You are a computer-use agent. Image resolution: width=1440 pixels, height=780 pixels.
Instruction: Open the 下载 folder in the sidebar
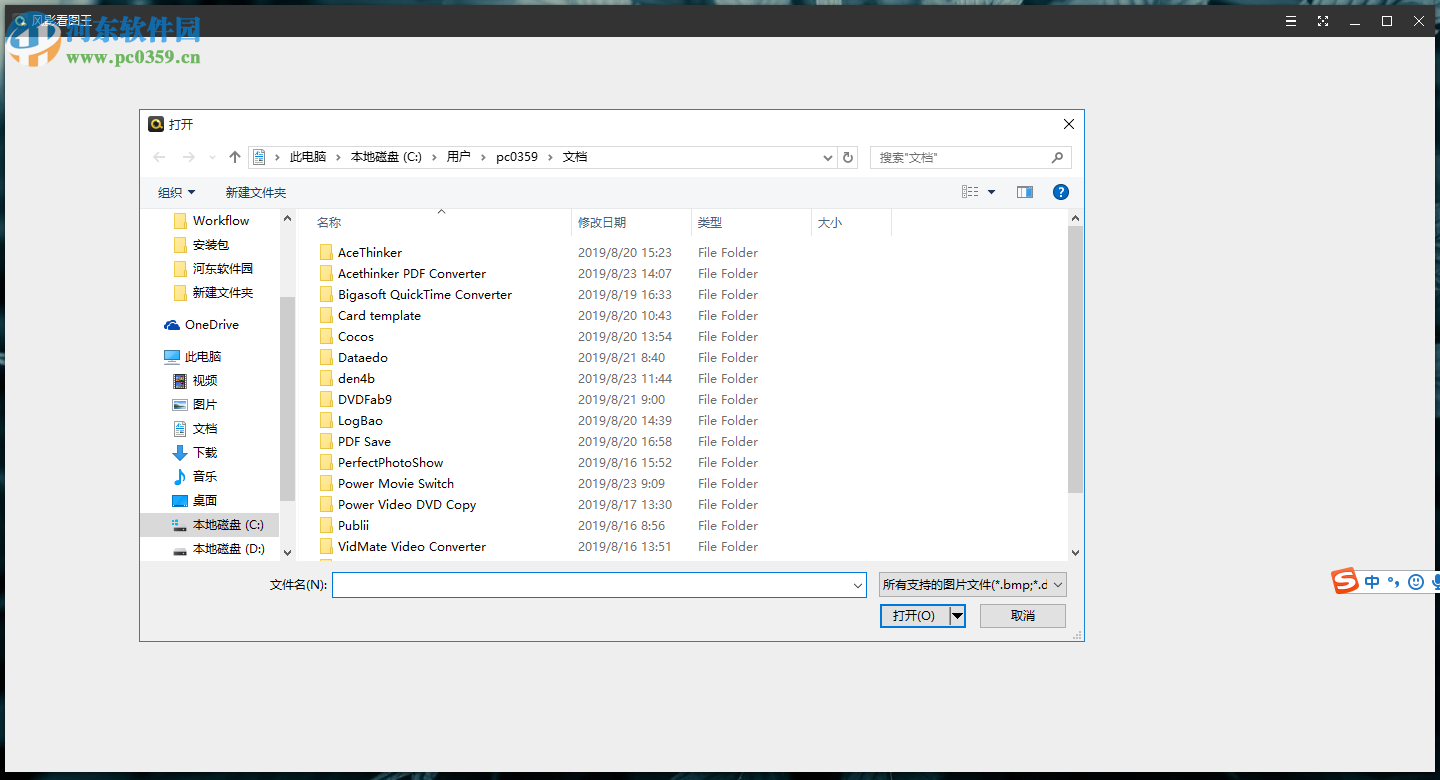pyautogui.click(x=195, y=453)
